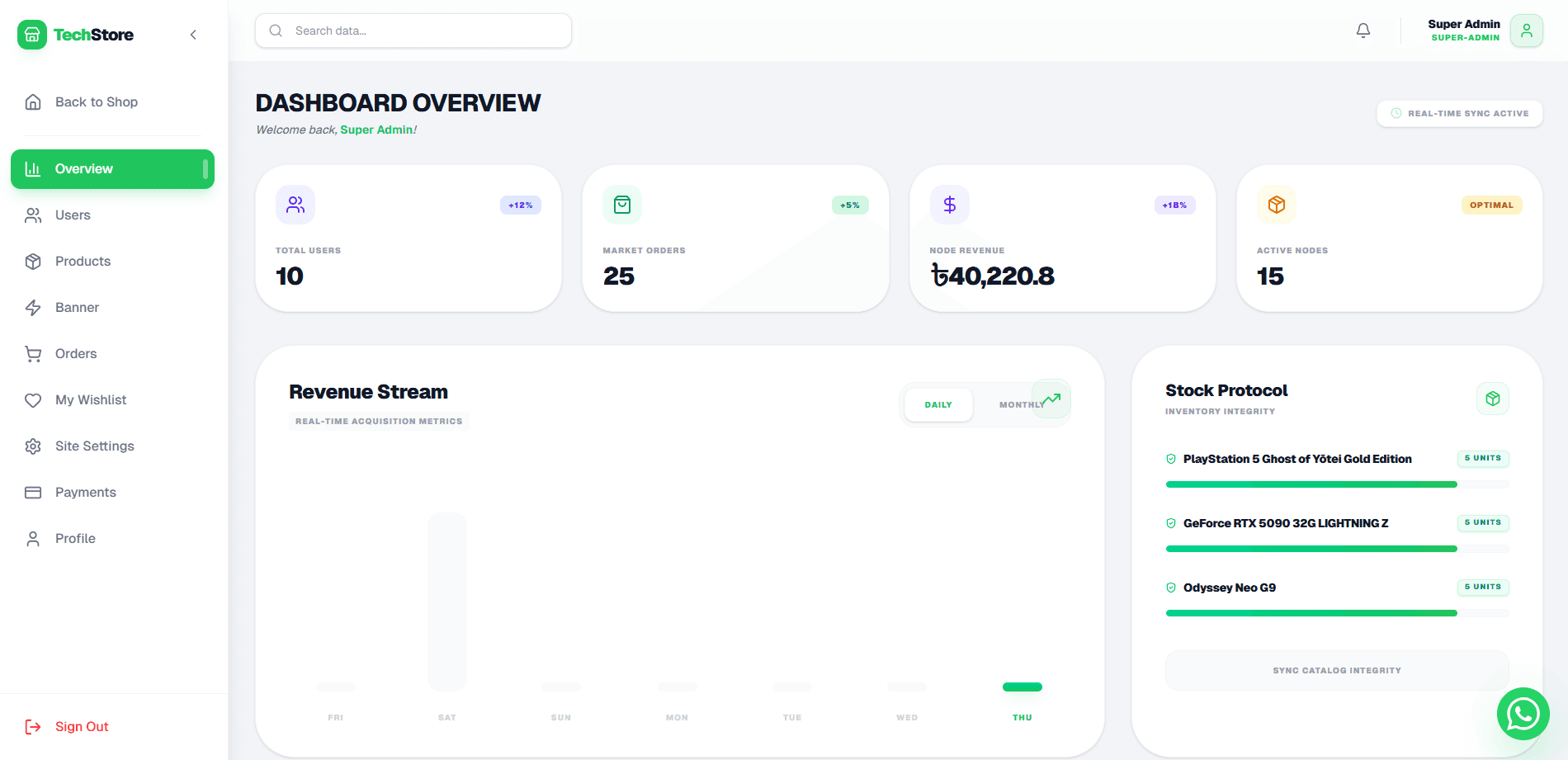Open the WhatsApp chat button
The height and width of the screenshot is (760, 1568).
(1523, 715)
